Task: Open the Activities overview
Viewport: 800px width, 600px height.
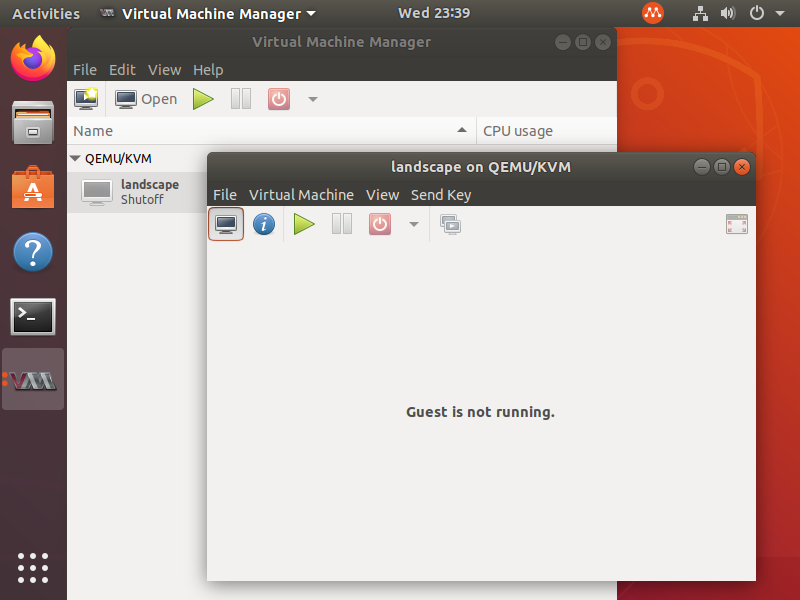Action: pyautogui.click(x=46, y=13)
